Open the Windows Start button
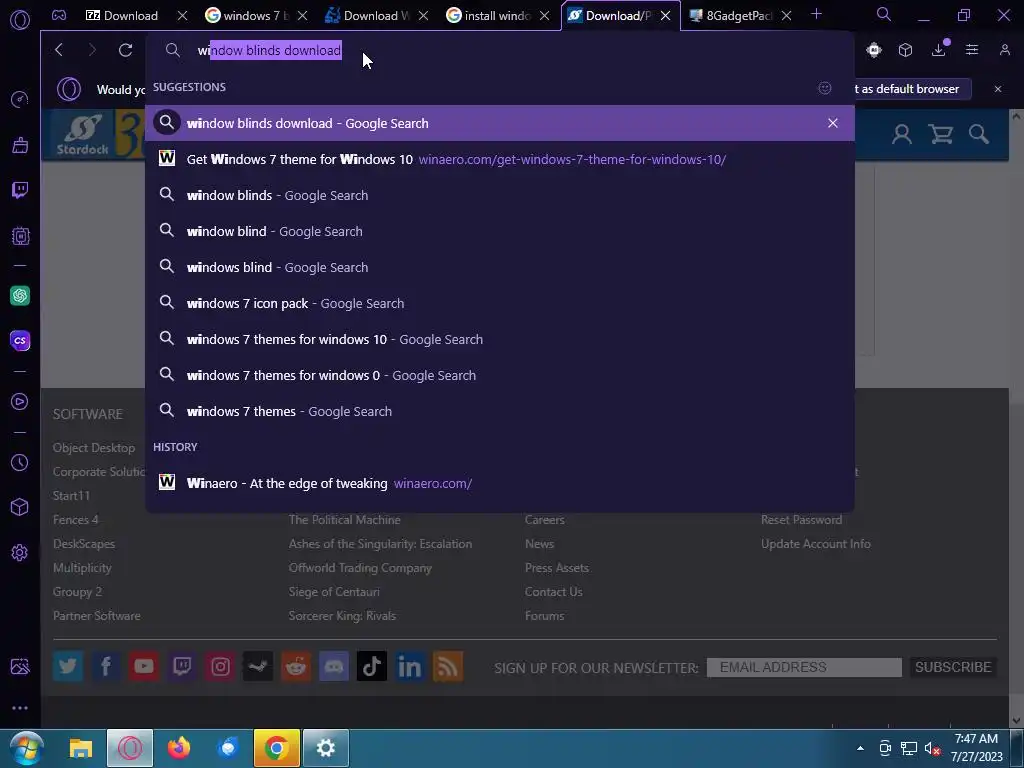1024x768 pixels. [27, 748]
